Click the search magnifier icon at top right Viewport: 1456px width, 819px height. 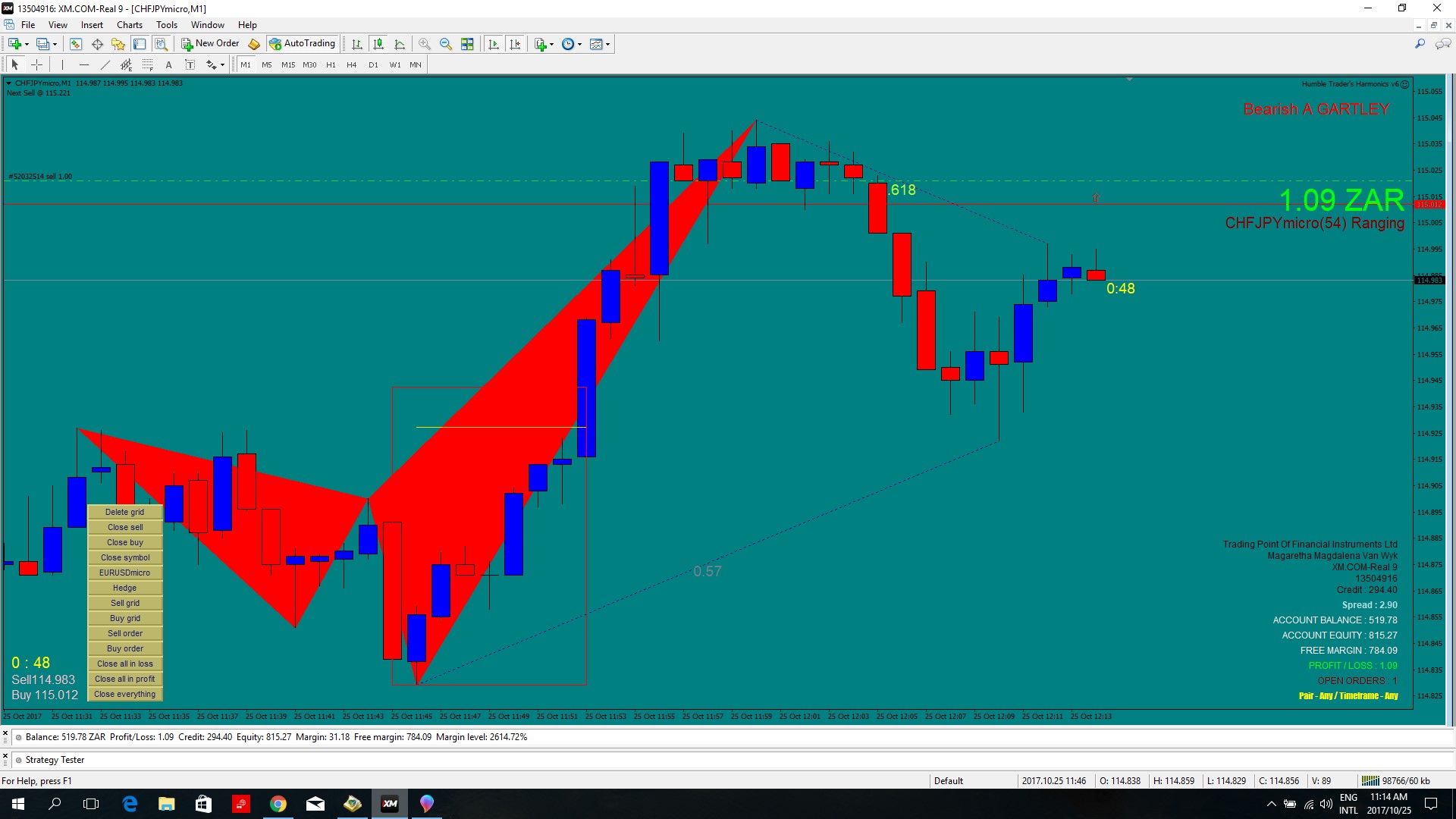pyautogui.click(x=1420, y=44)
